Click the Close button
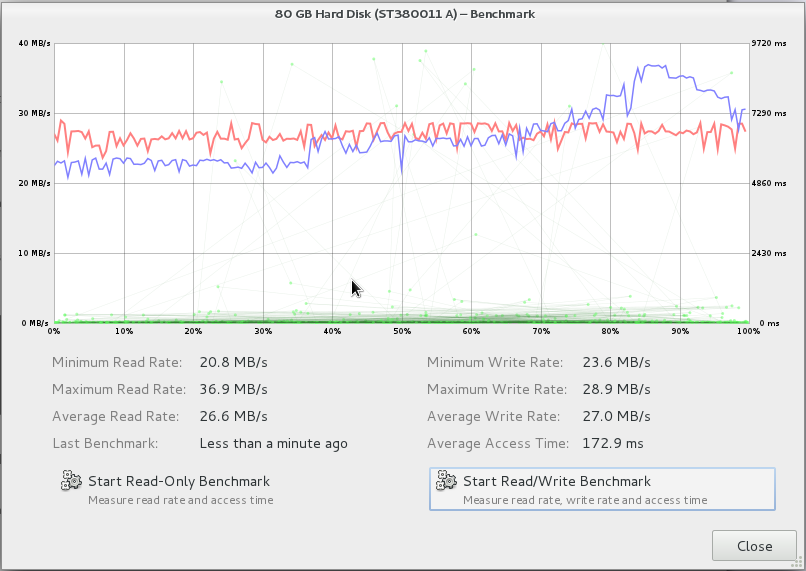This screenshot has height=571, width=806. click(x=754, y=546)
